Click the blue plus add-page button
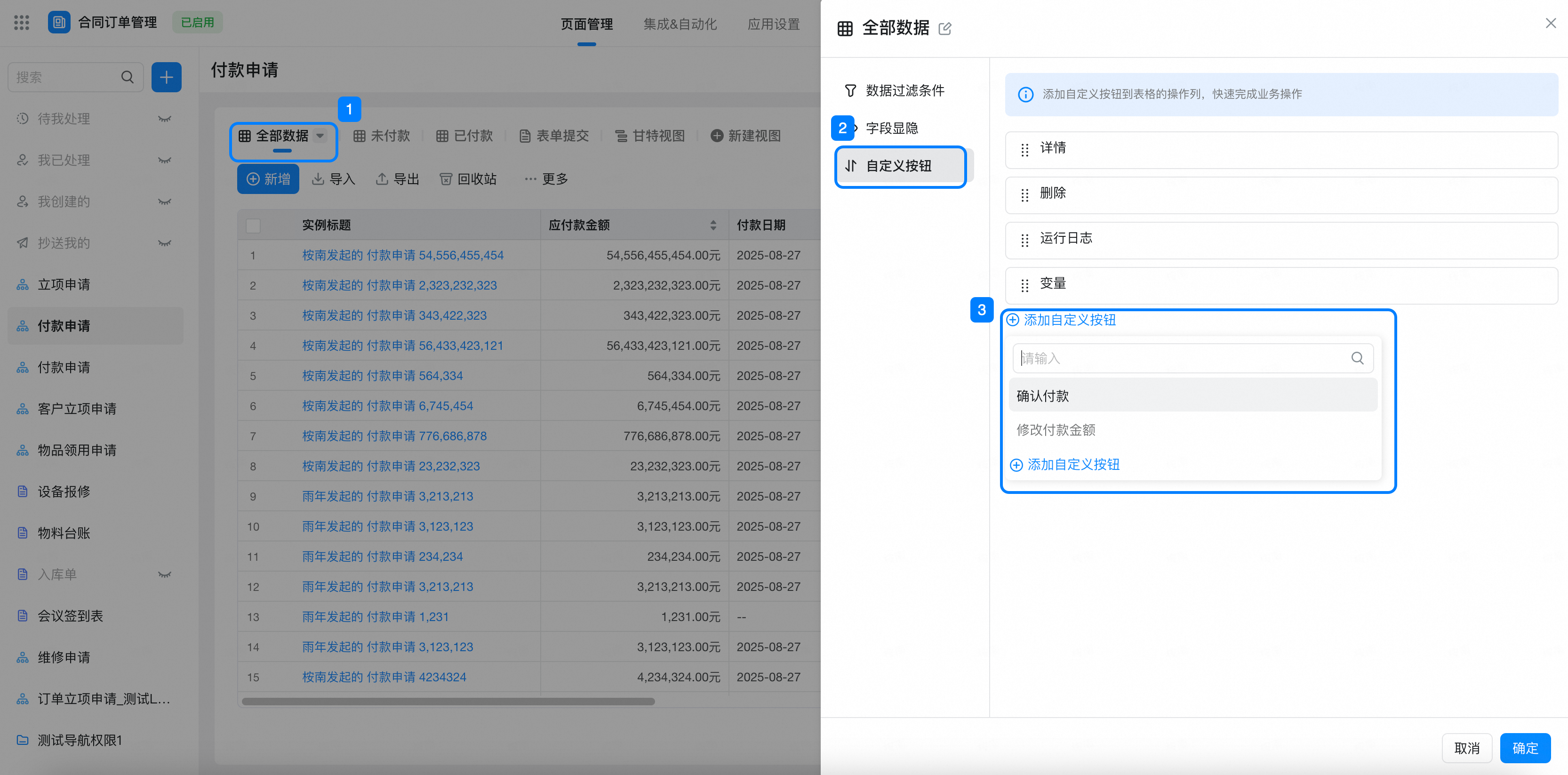The width and height of the screenshot is (1568, 775). (166, 77)
